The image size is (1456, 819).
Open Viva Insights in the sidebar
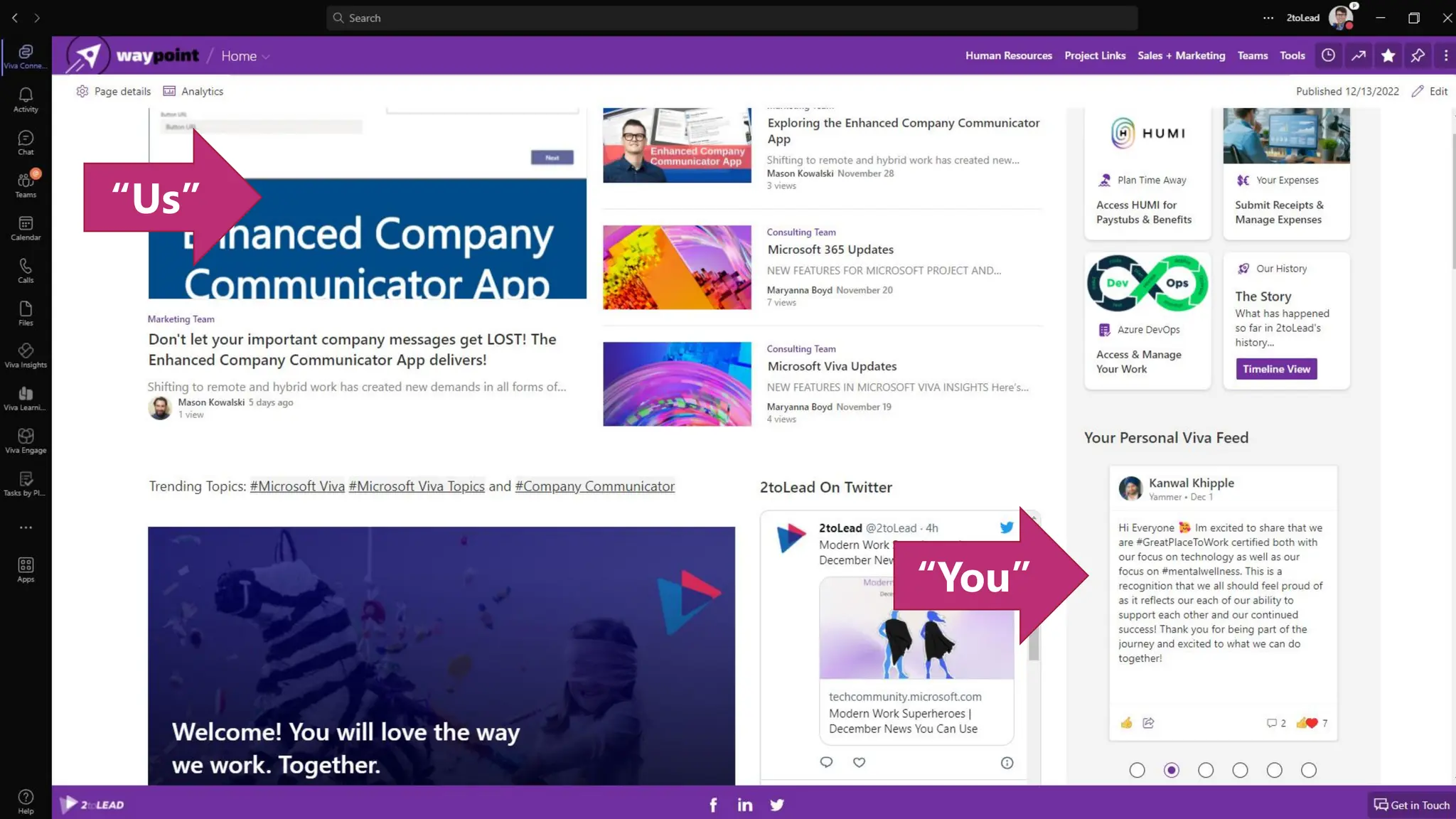point(26,355)
